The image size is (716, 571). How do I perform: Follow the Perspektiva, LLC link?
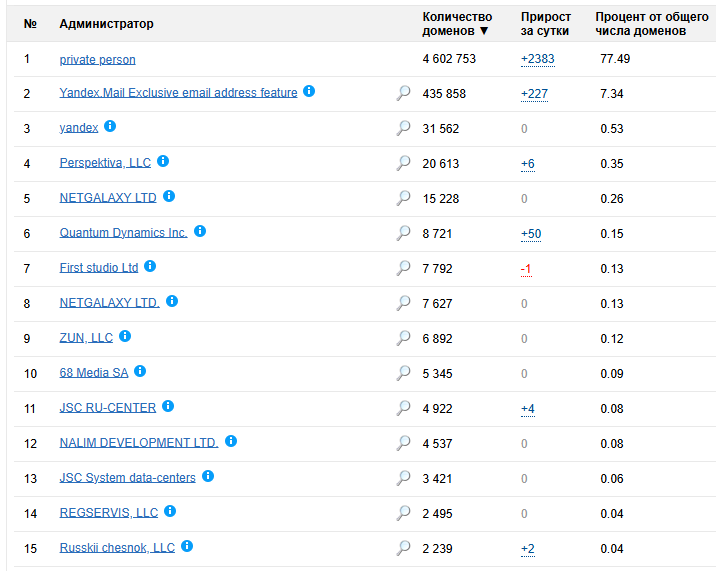pos(105,163)
